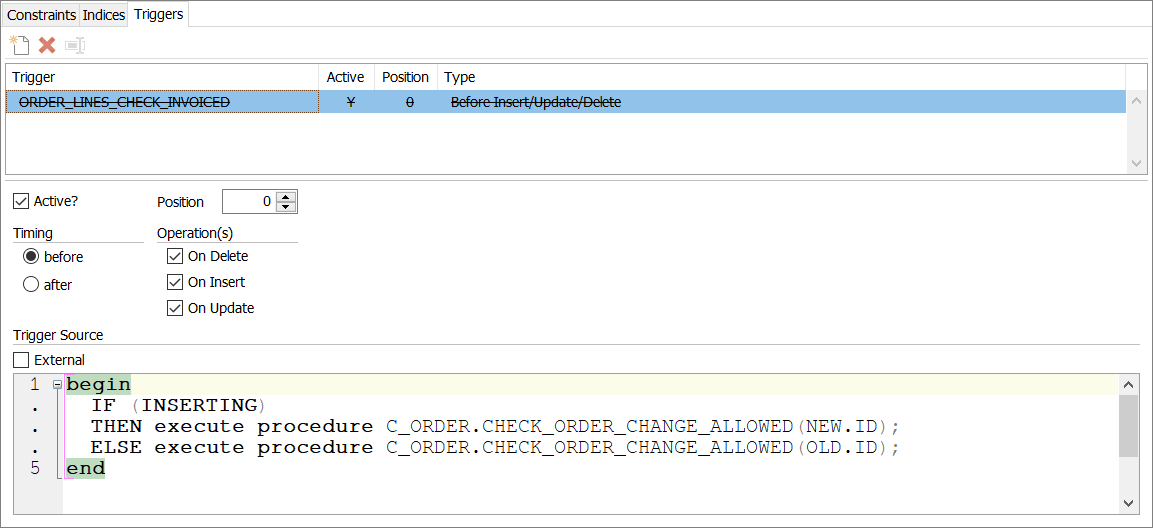
Task: Increase Position with the up arrow
Action: tap(286, 197)
